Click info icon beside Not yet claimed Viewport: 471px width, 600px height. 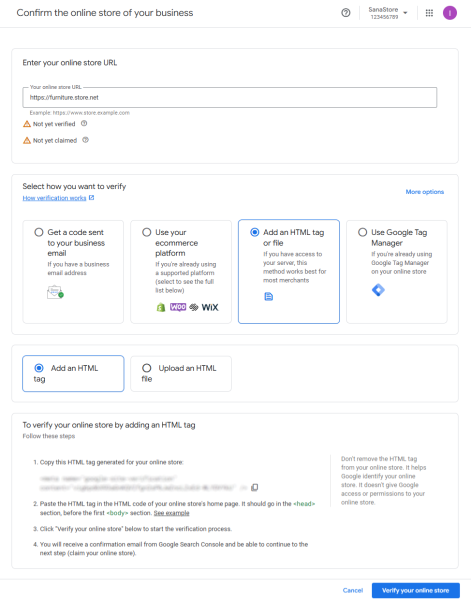coord(86,140)
